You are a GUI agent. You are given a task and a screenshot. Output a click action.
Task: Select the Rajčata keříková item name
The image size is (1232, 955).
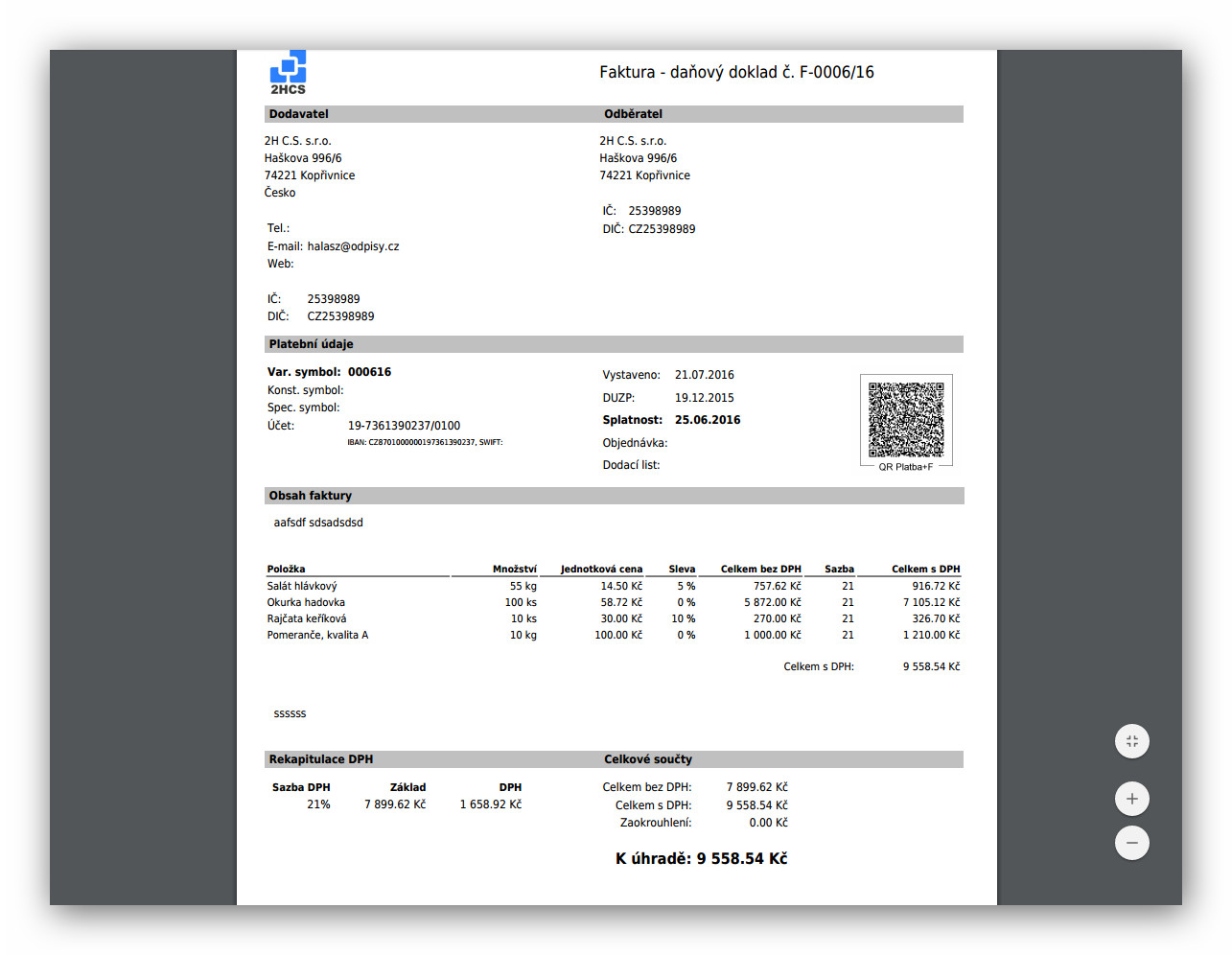[x=306, y=618]
